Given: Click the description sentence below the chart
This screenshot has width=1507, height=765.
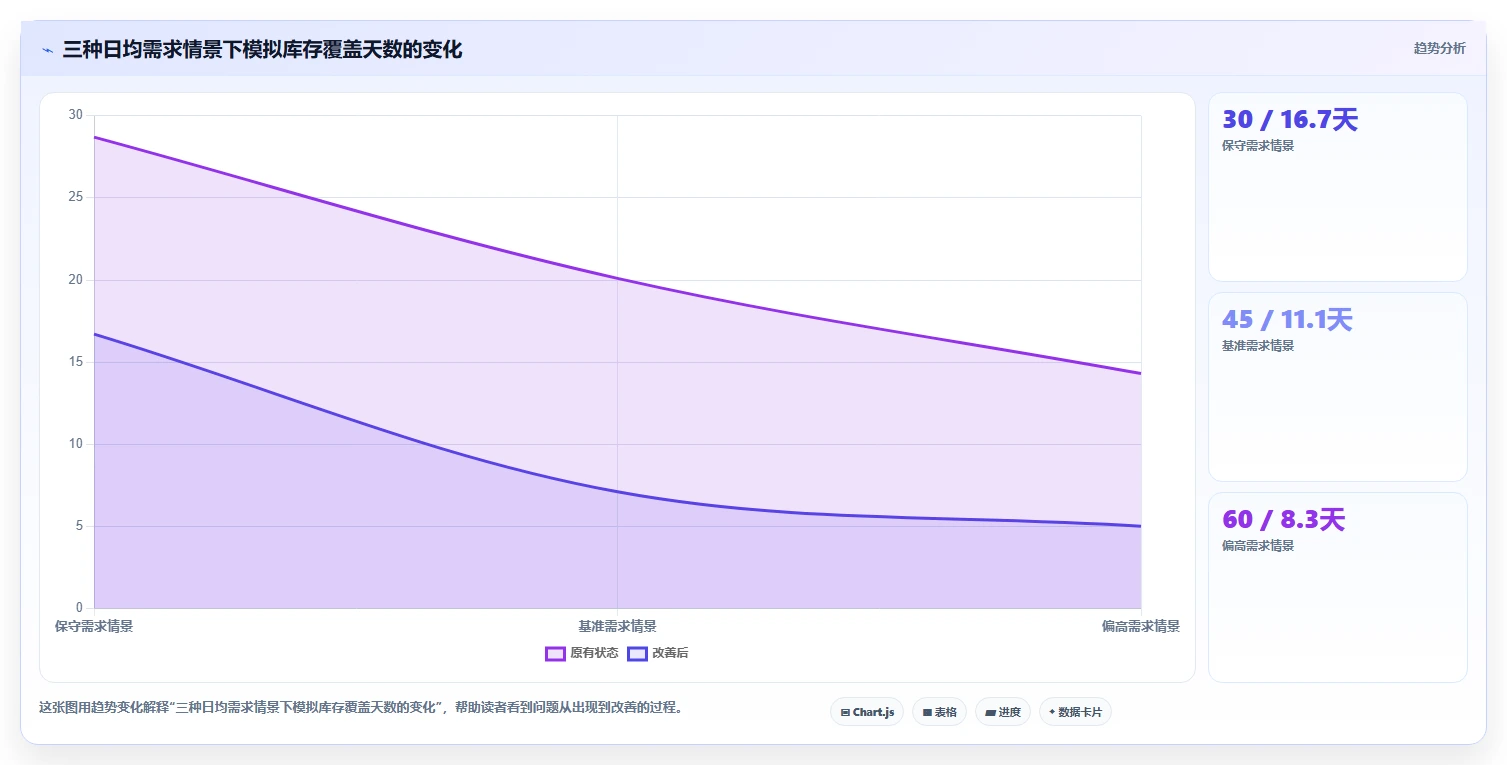Looking at the screenshot, I should [362, 708].
